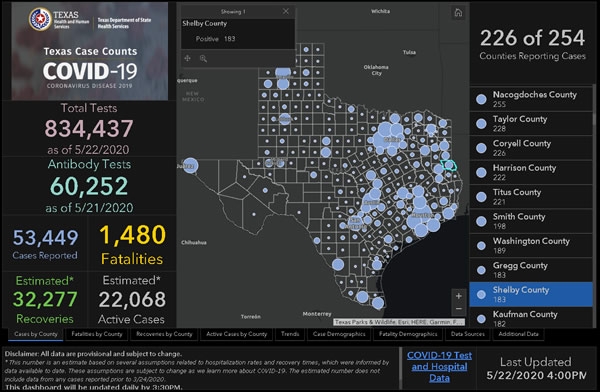Select Taylor County in the list
The width and height of the screenshot is (600, 392).
pos(531,123)
